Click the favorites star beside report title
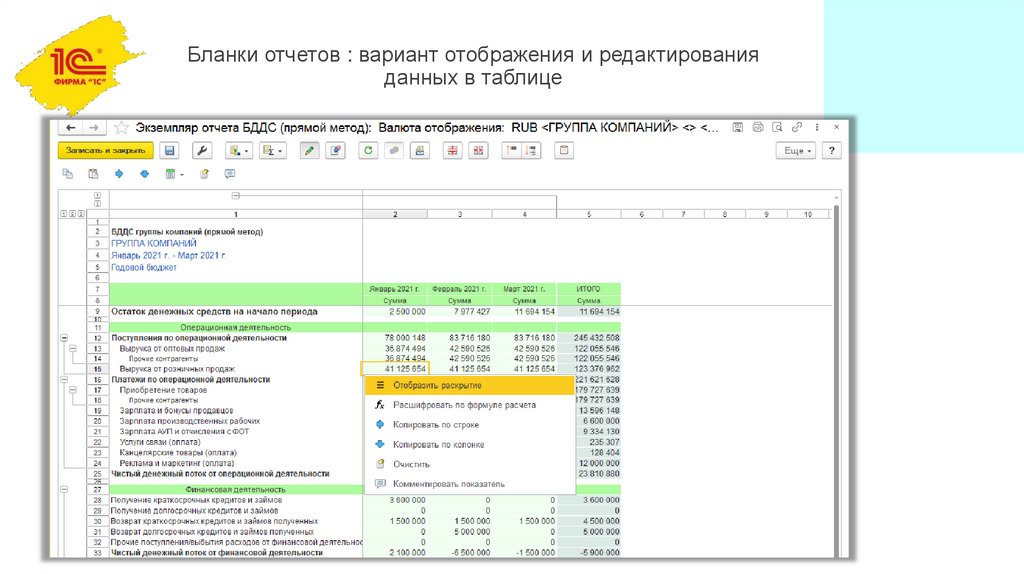Screen dimensions: 1024x574 [x=121, y=128]
